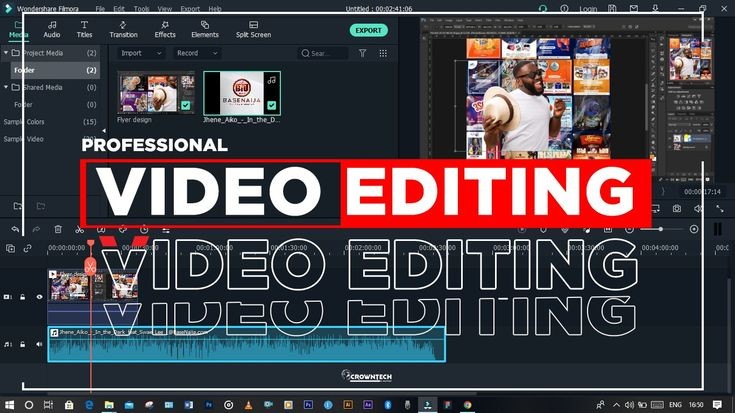Click the save project icon in title bar
This screenshot has height=413, width=735.
click(612, 8)
